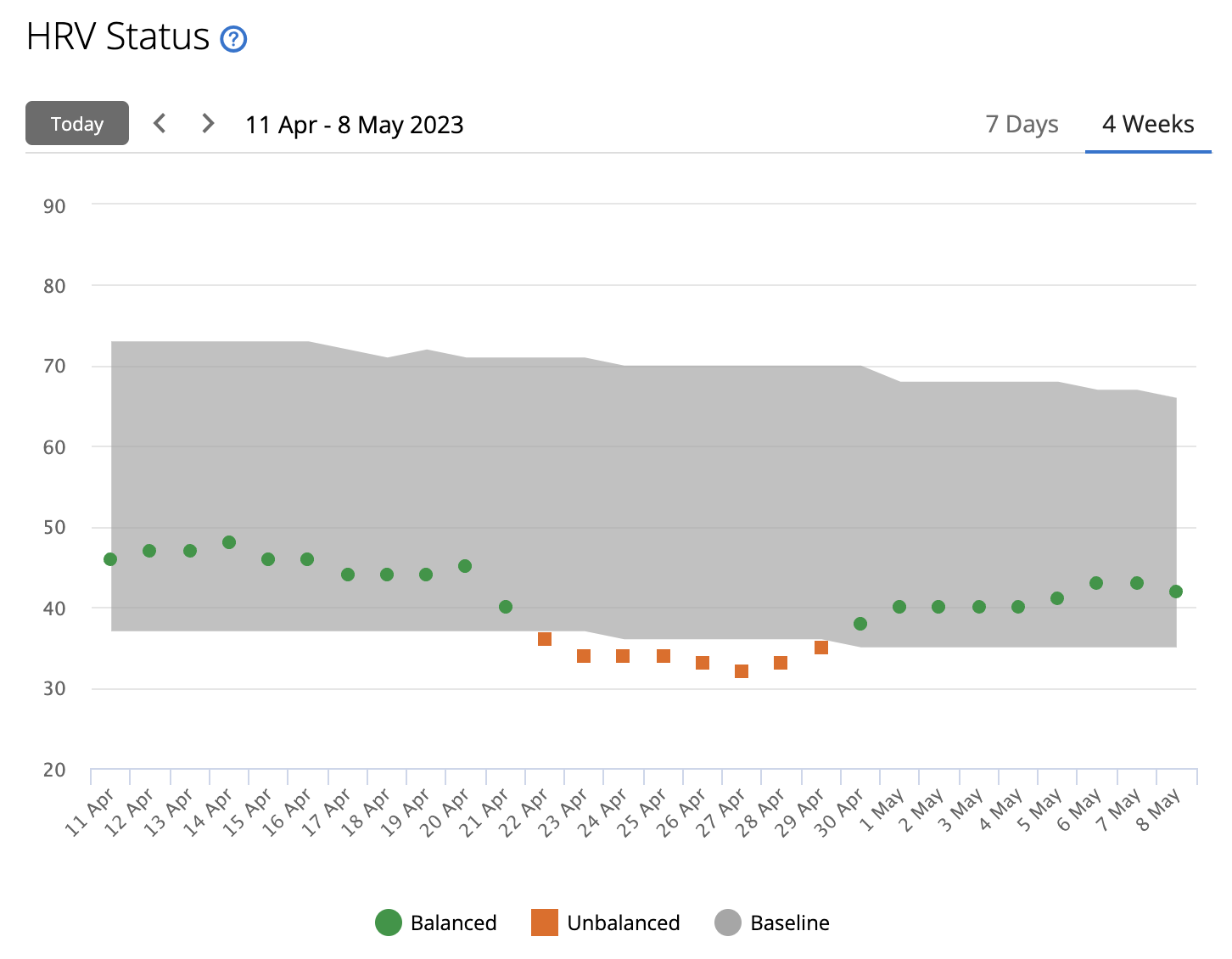Screen dimensions: 1232x959
Task: Click the orange Unbalanced legend square
Action: (545, 923)
